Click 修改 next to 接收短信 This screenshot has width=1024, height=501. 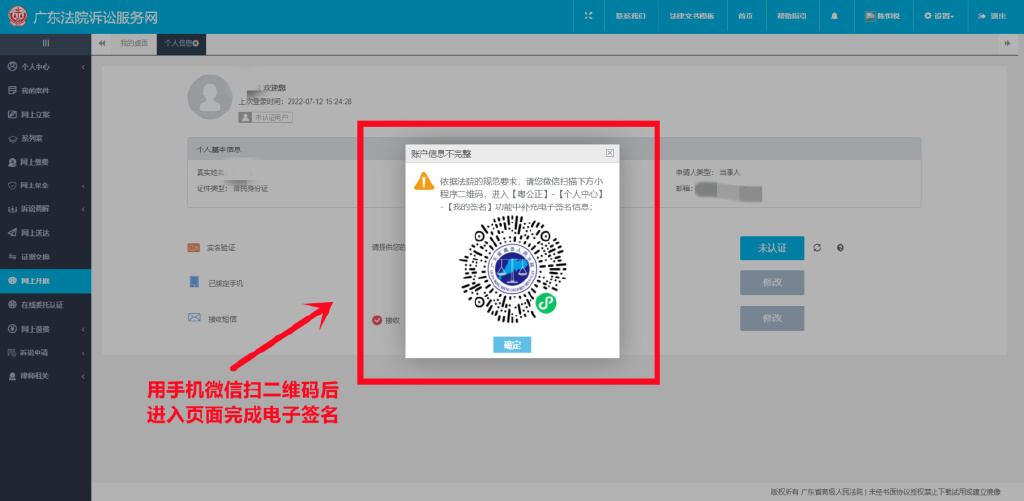click(772, 318)
